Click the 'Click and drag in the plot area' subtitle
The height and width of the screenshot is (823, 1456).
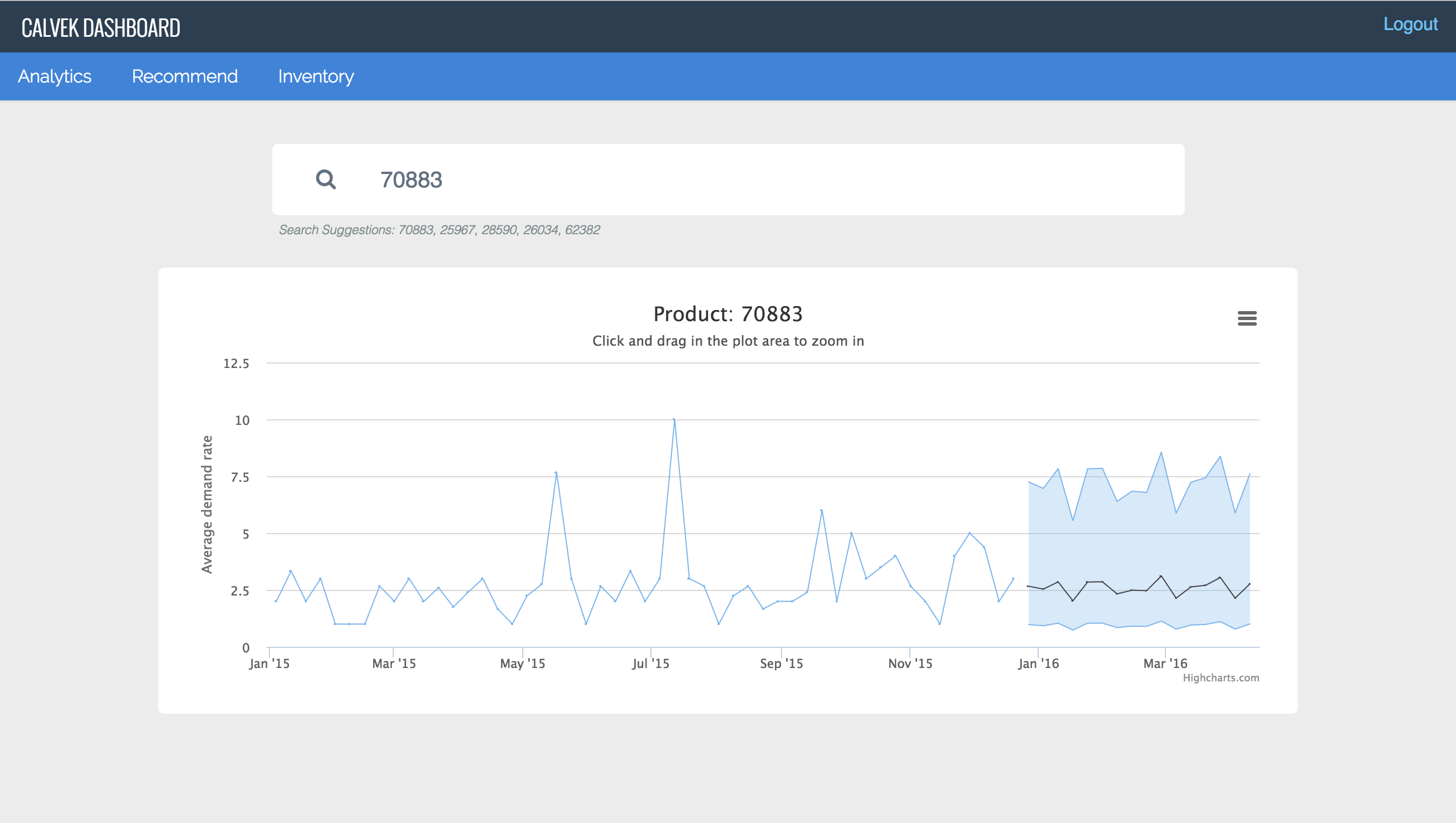point(727,341)
